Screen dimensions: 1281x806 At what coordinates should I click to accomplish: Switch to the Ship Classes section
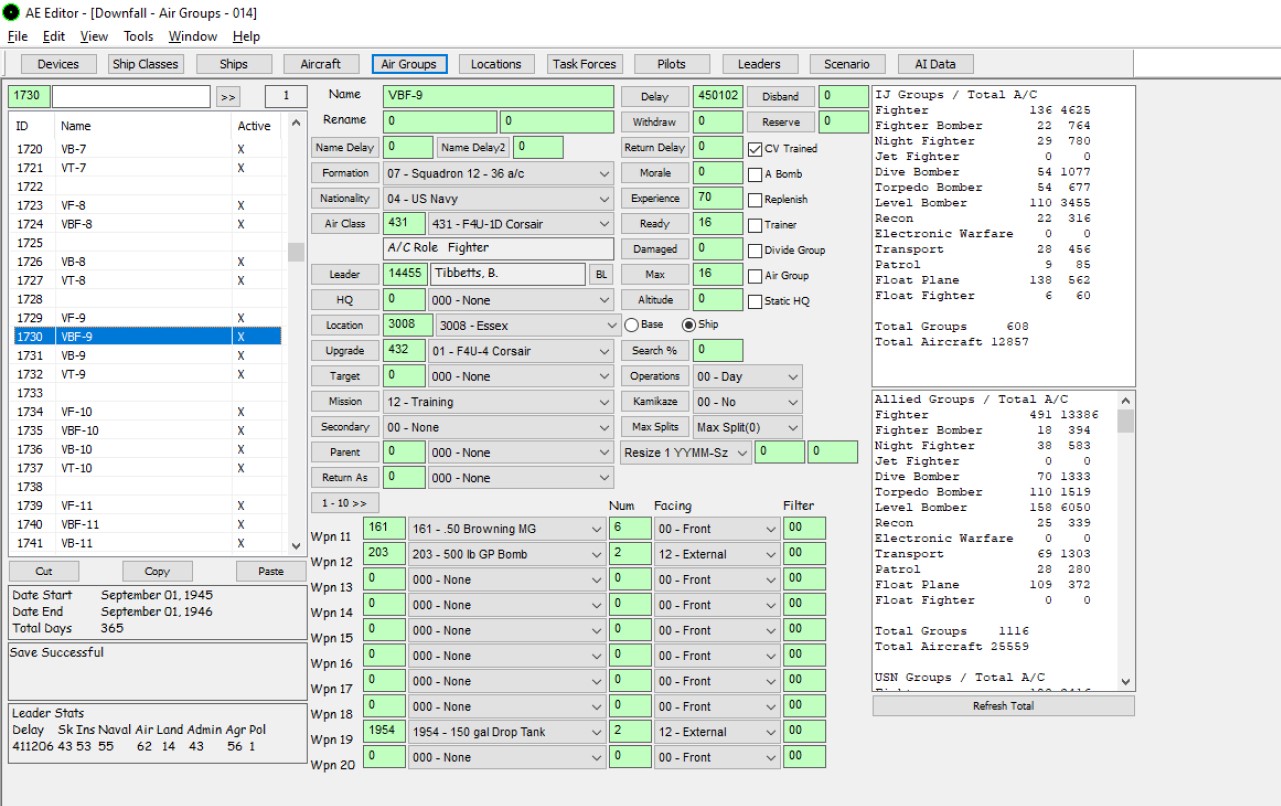(145, 64)
